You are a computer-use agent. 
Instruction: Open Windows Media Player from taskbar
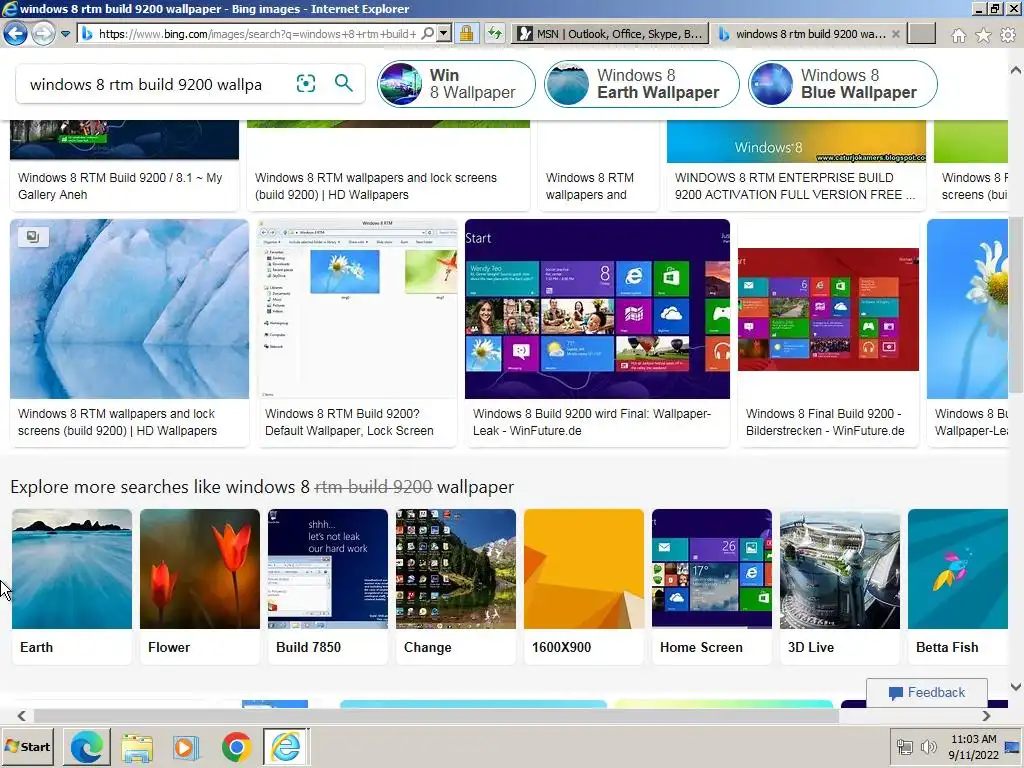click(x=186, y=746)
